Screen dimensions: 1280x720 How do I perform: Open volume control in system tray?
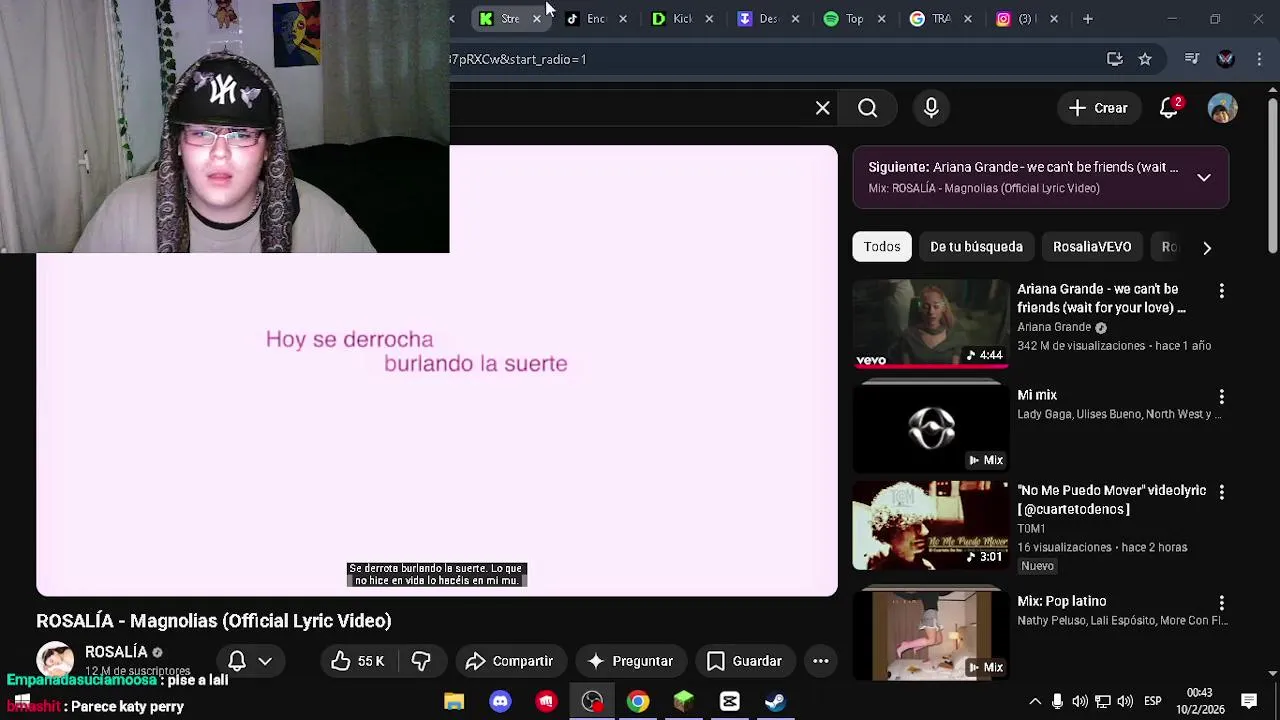(1125, 701)
